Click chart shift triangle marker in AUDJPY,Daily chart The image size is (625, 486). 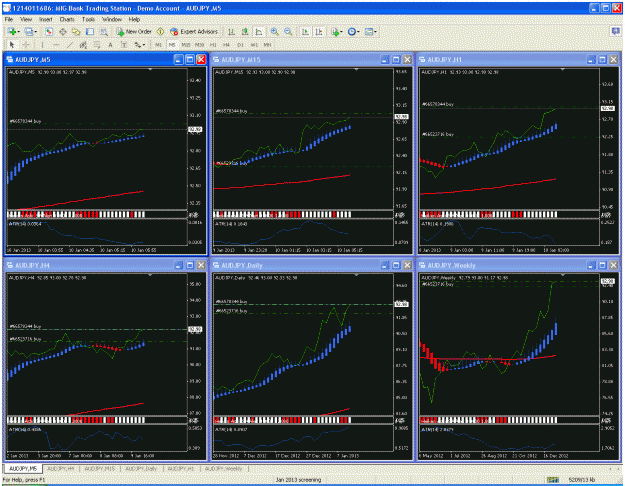click(356, 275)
